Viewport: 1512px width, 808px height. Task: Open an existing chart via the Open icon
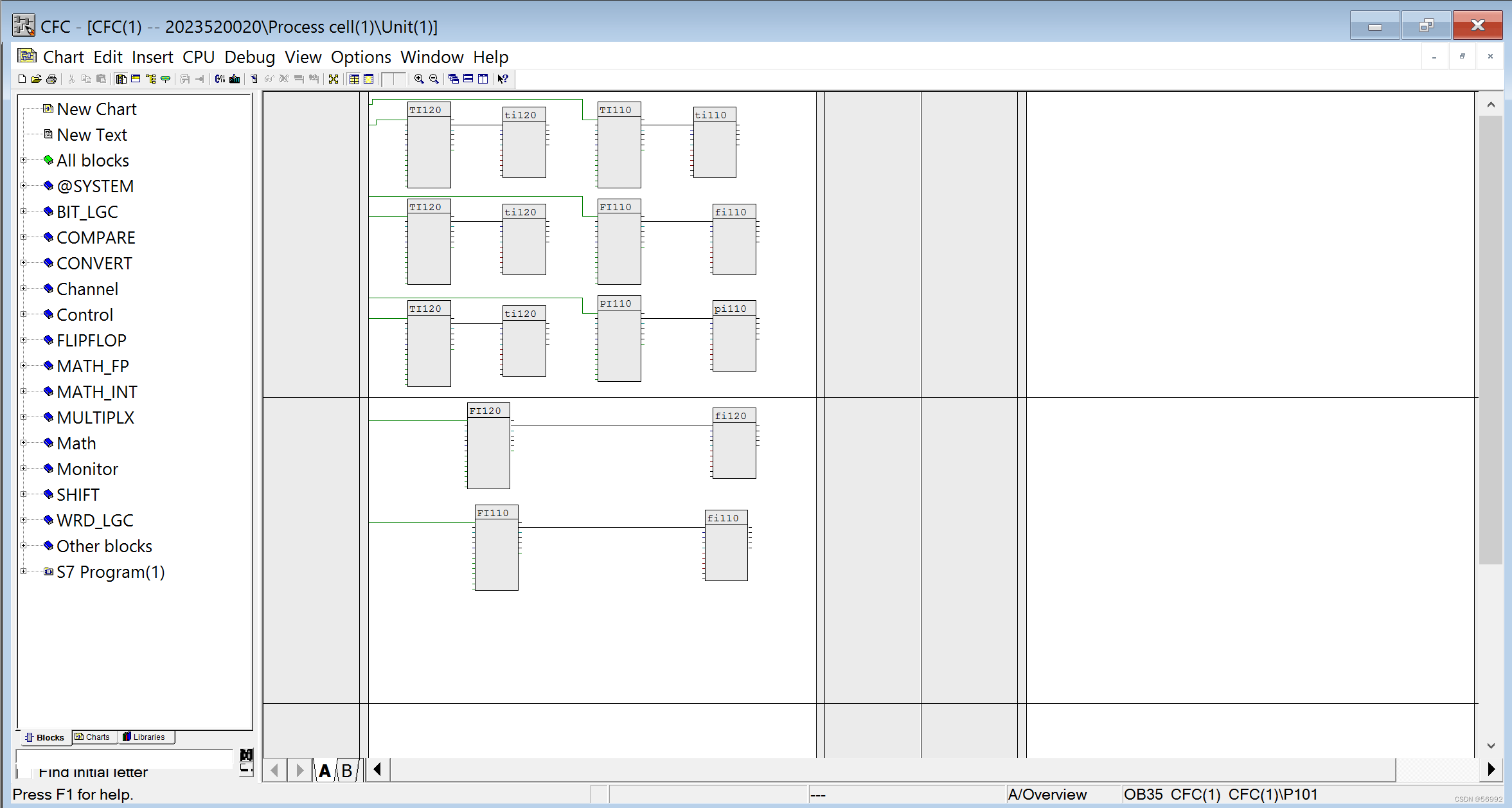36,78
